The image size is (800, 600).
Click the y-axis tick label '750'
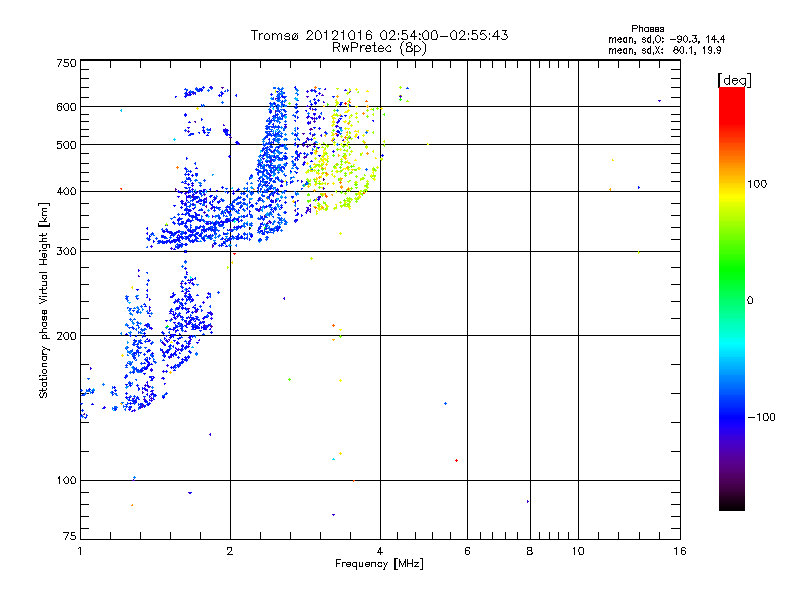click(x=66, y=63)
